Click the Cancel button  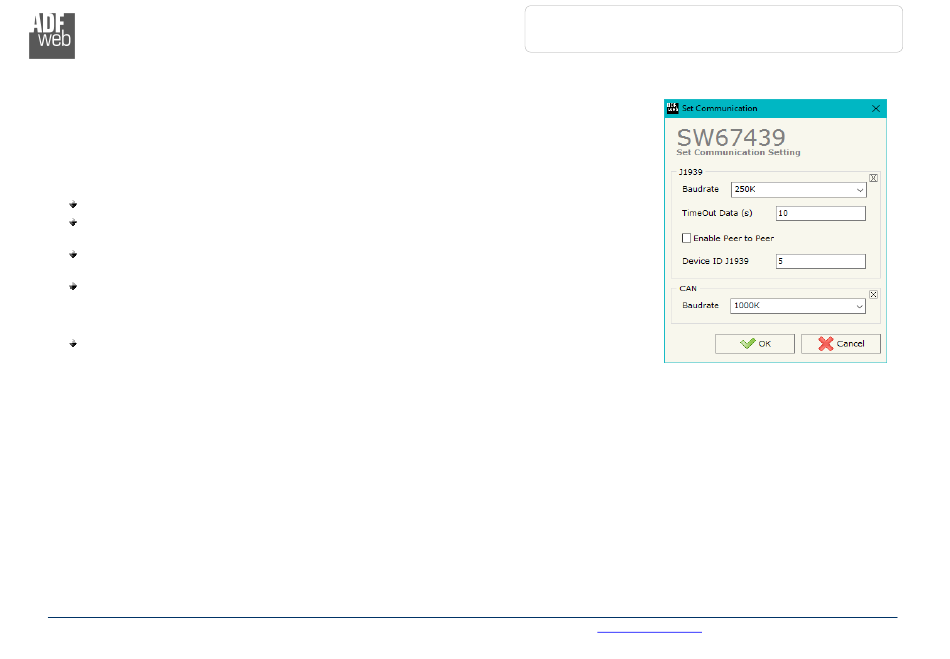[841, 343]
